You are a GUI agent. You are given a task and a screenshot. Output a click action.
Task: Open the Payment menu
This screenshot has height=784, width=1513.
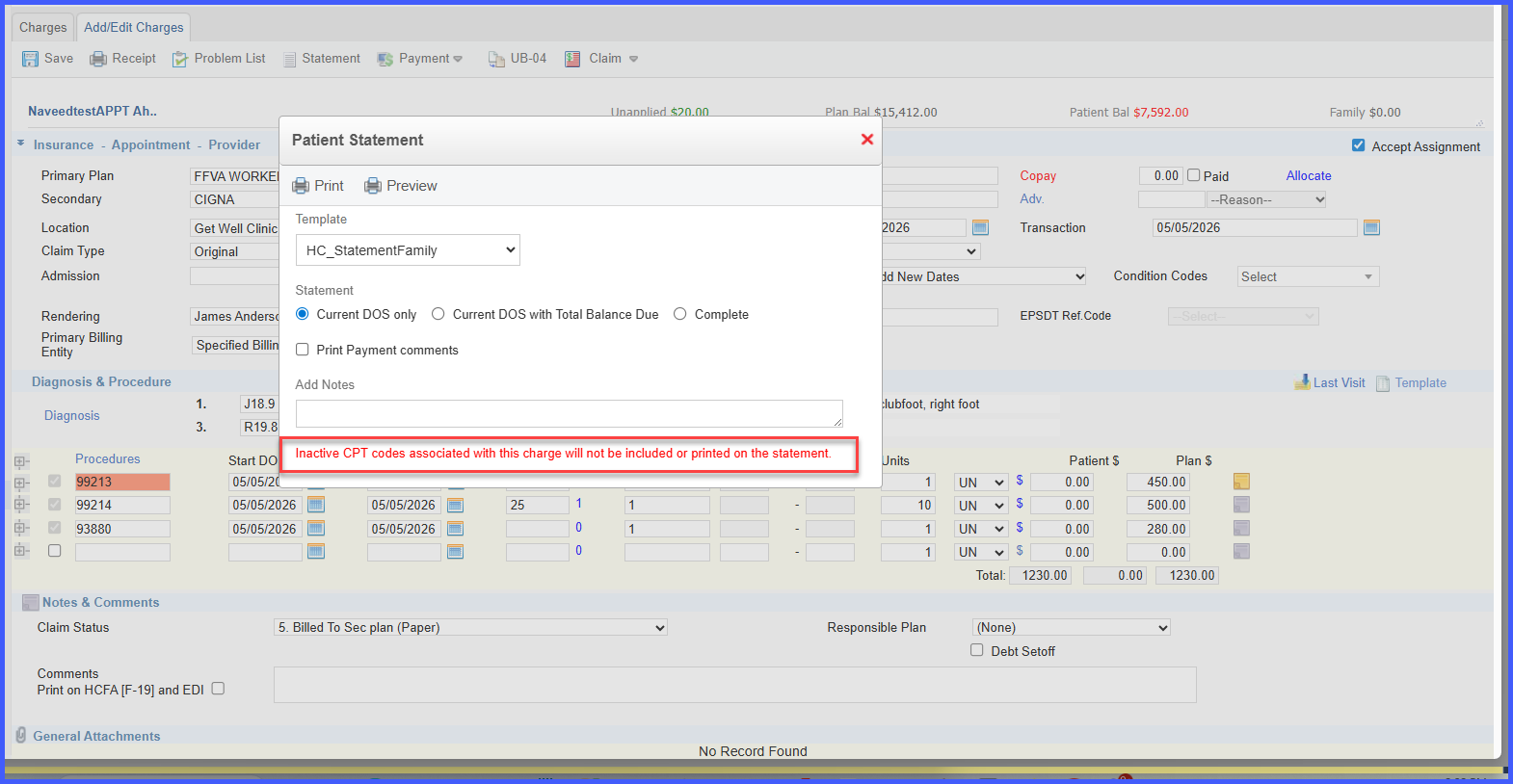(420, 59)
